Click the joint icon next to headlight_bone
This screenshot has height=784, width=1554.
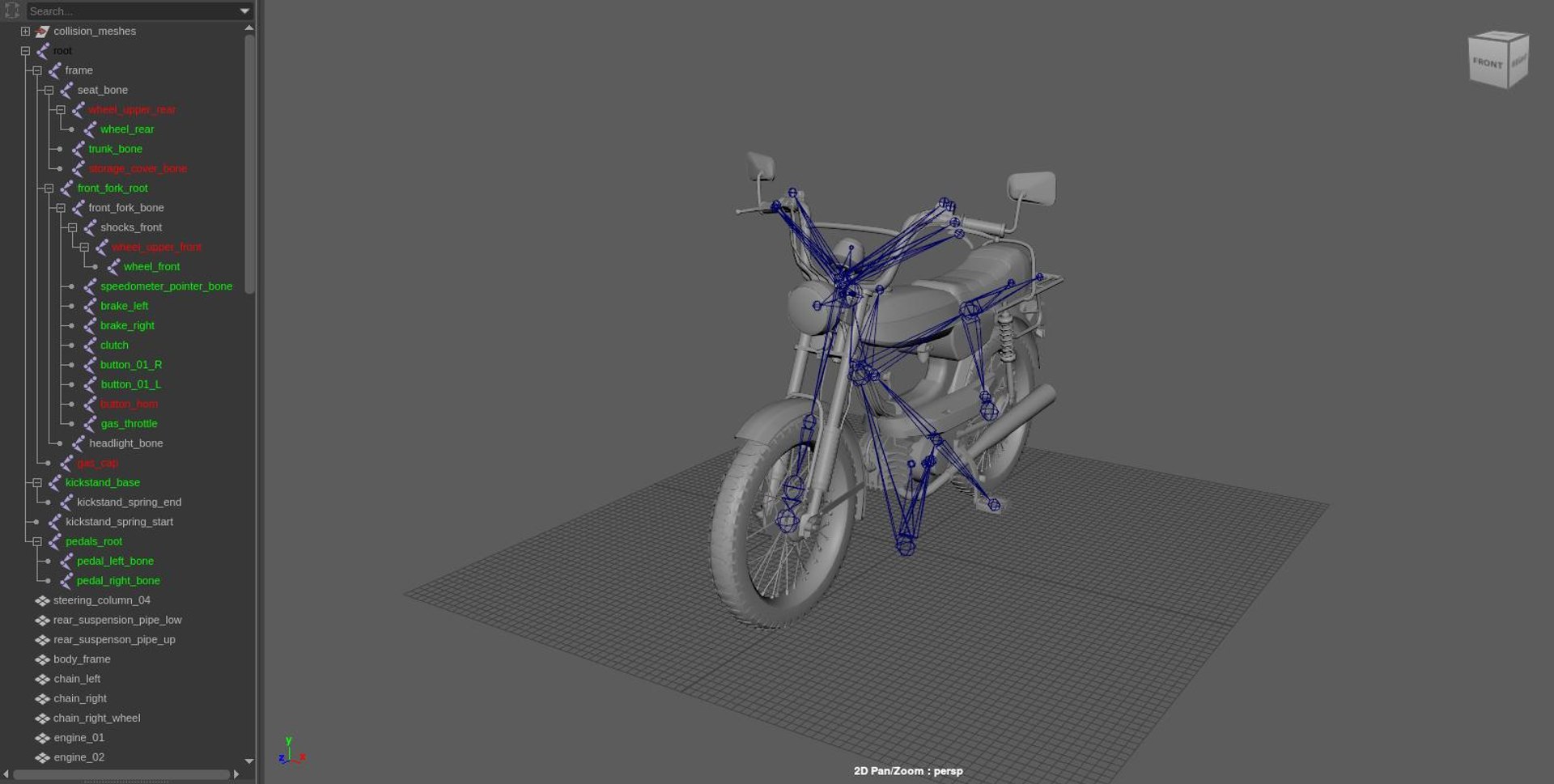[x=79, y=443]
